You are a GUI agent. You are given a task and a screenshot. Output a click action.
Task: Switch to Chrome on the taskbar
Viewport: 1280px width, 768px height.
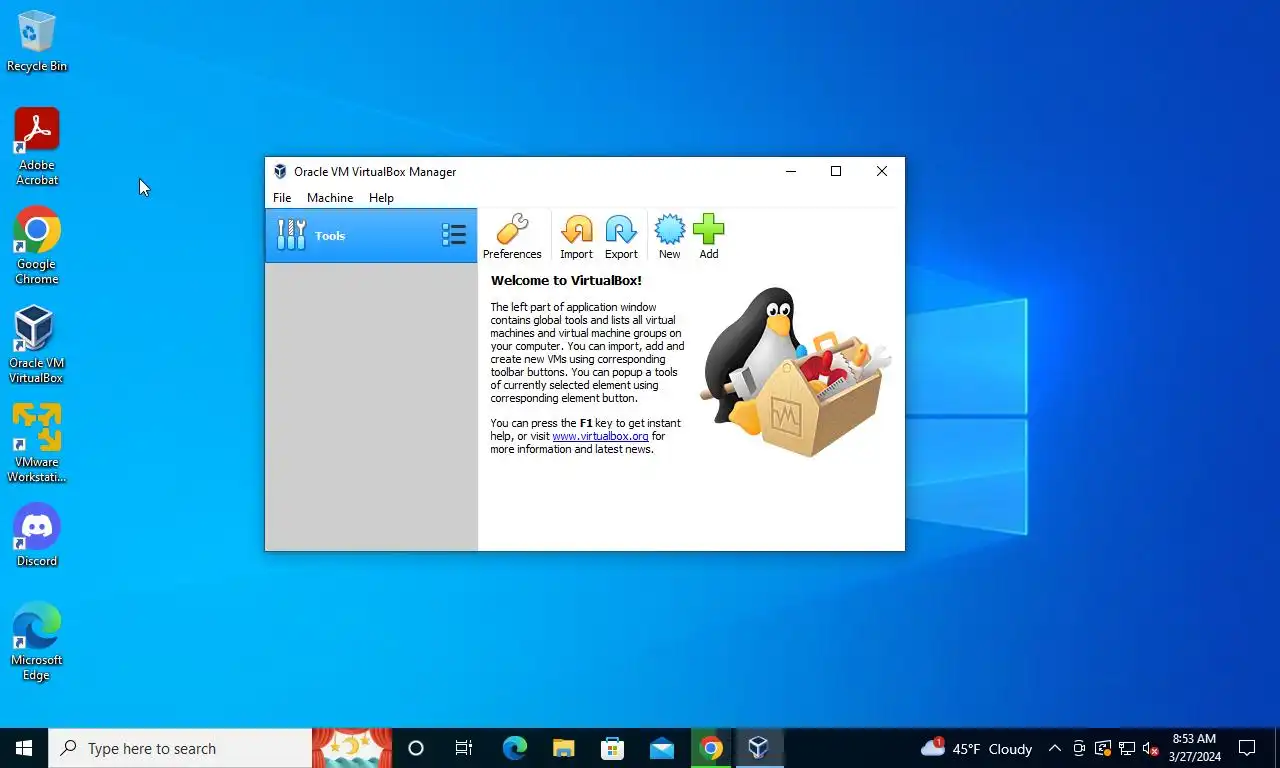point(710,748)
